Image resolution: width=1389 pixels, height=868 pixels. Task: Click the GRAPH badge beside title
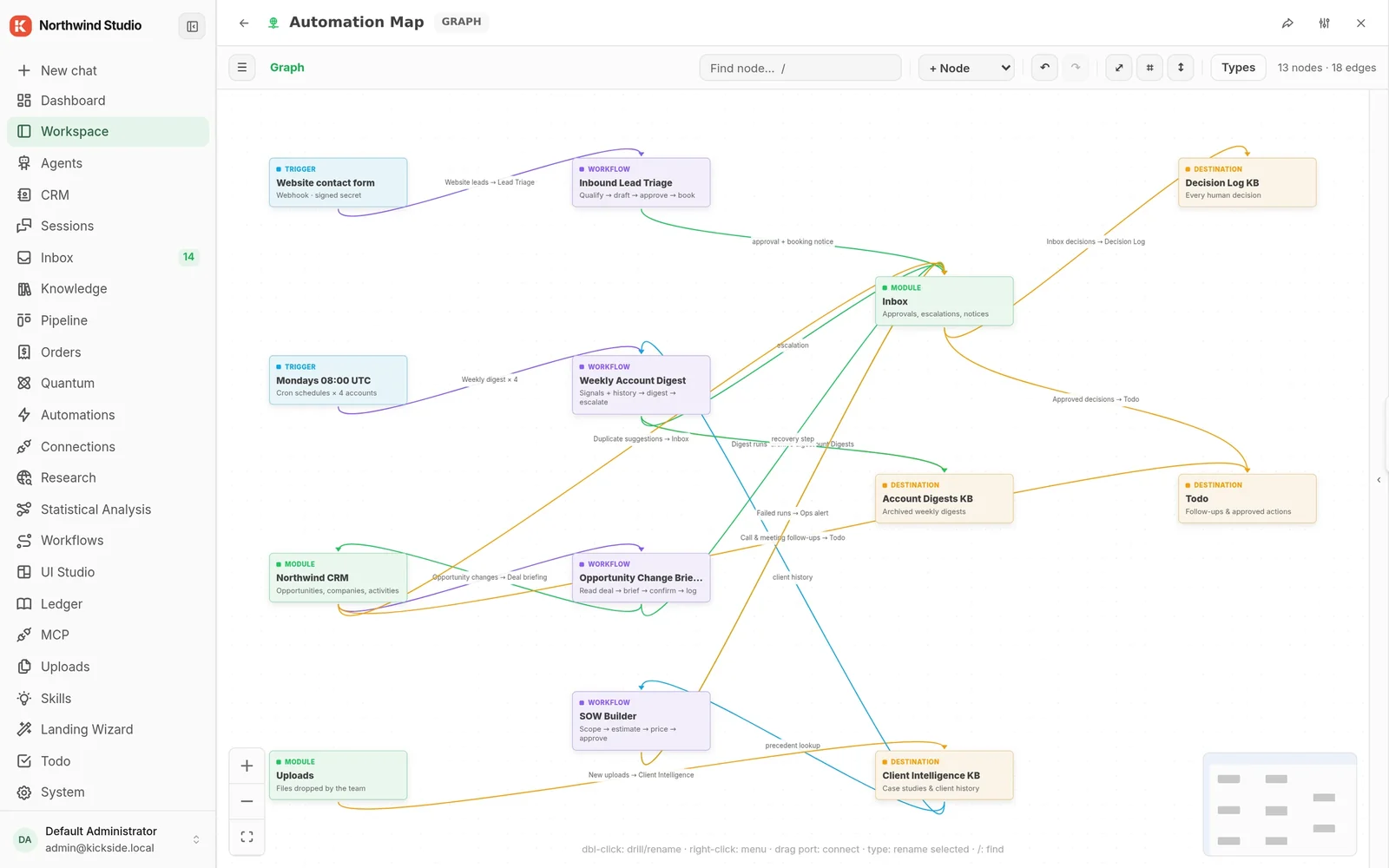pos(461,22)
